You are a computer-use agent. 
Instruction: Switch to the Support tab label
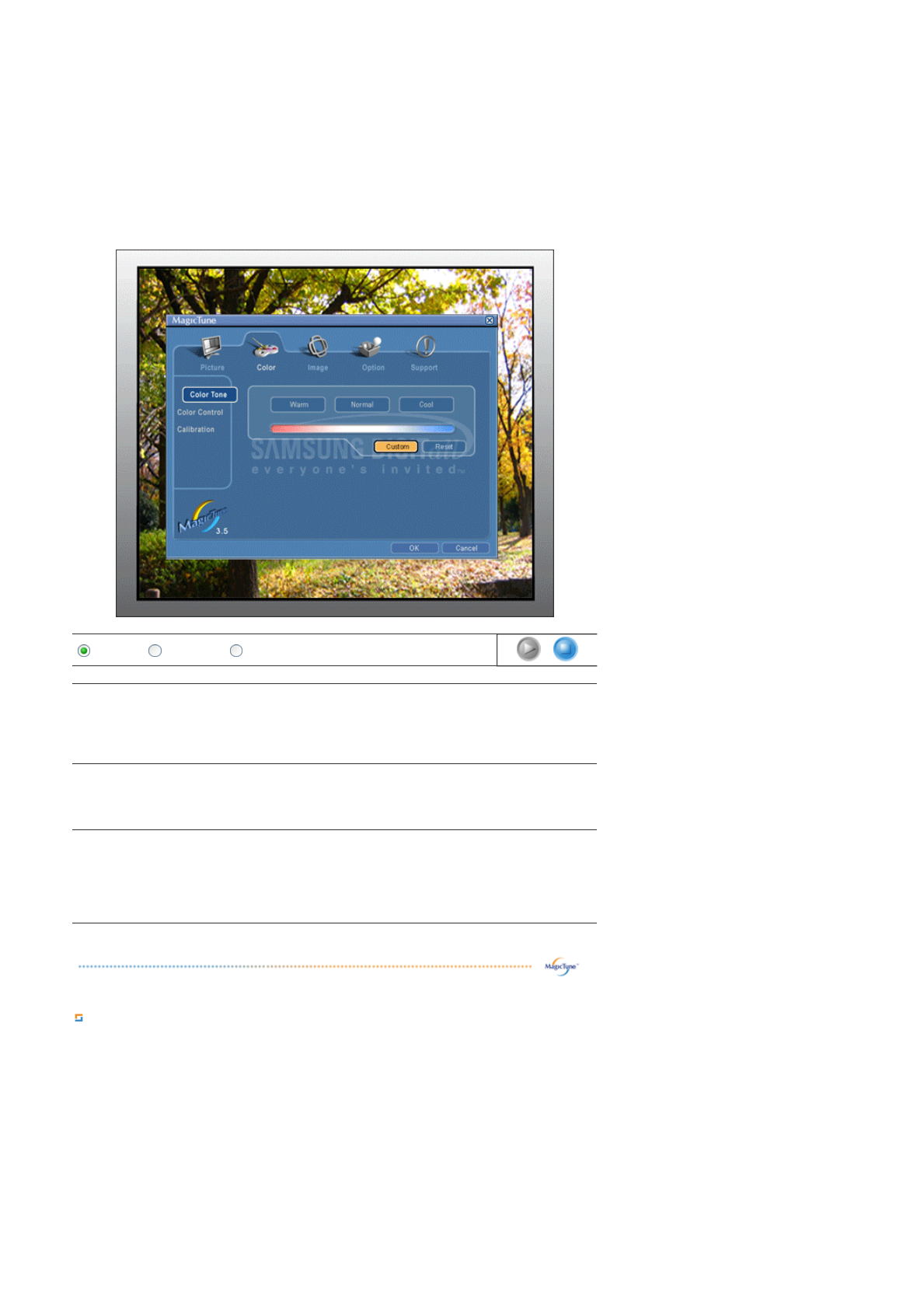pyautogui.click(x=424, y=368)
